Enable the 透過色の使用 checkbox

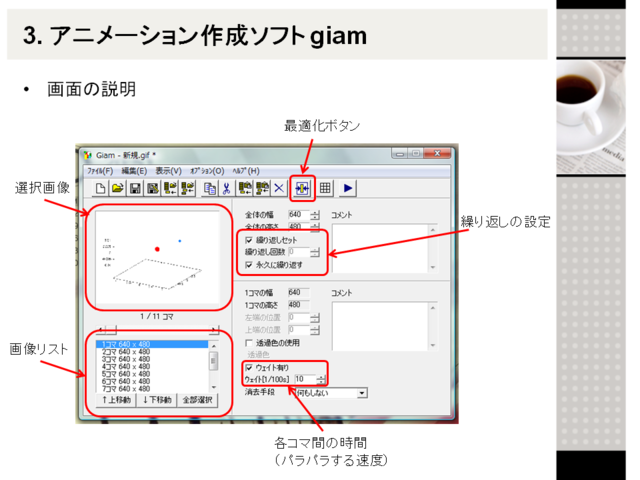[249, 343]
